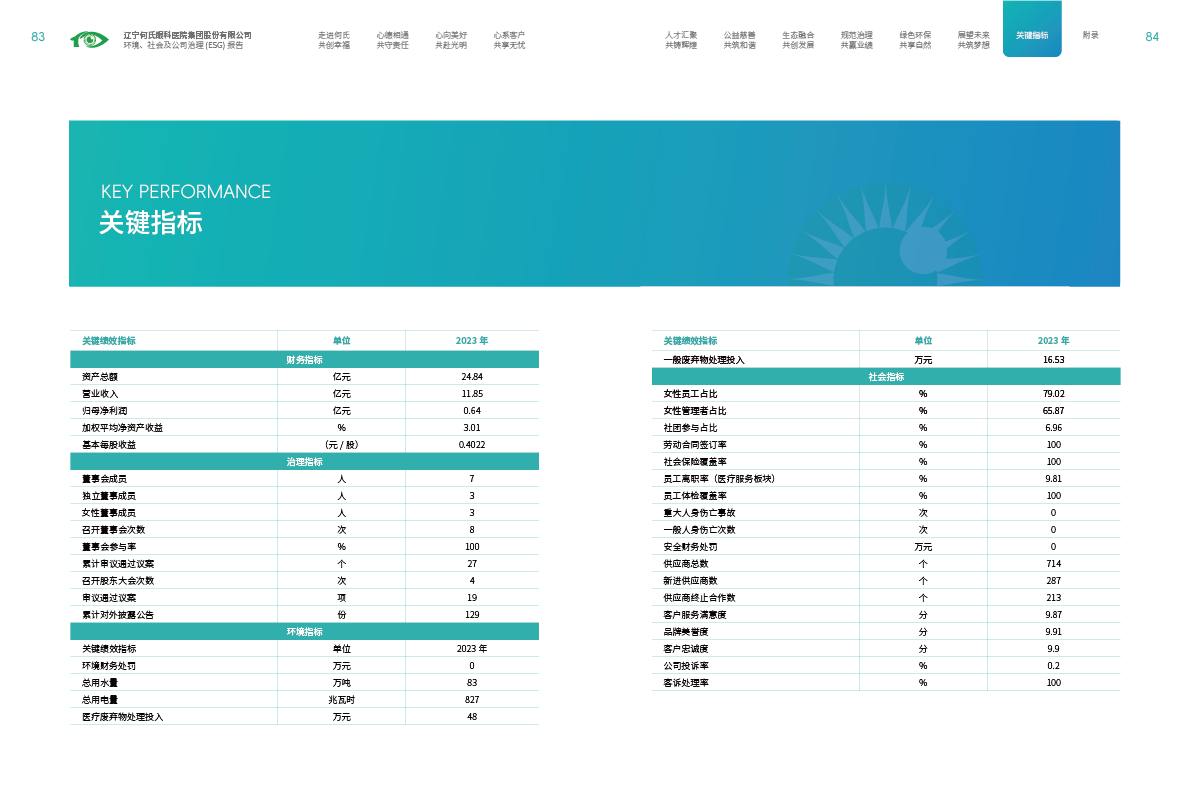The image size is (1191, 809).
Task: Click the 资产总额 value 24.84
Action: tap(472, 377)
